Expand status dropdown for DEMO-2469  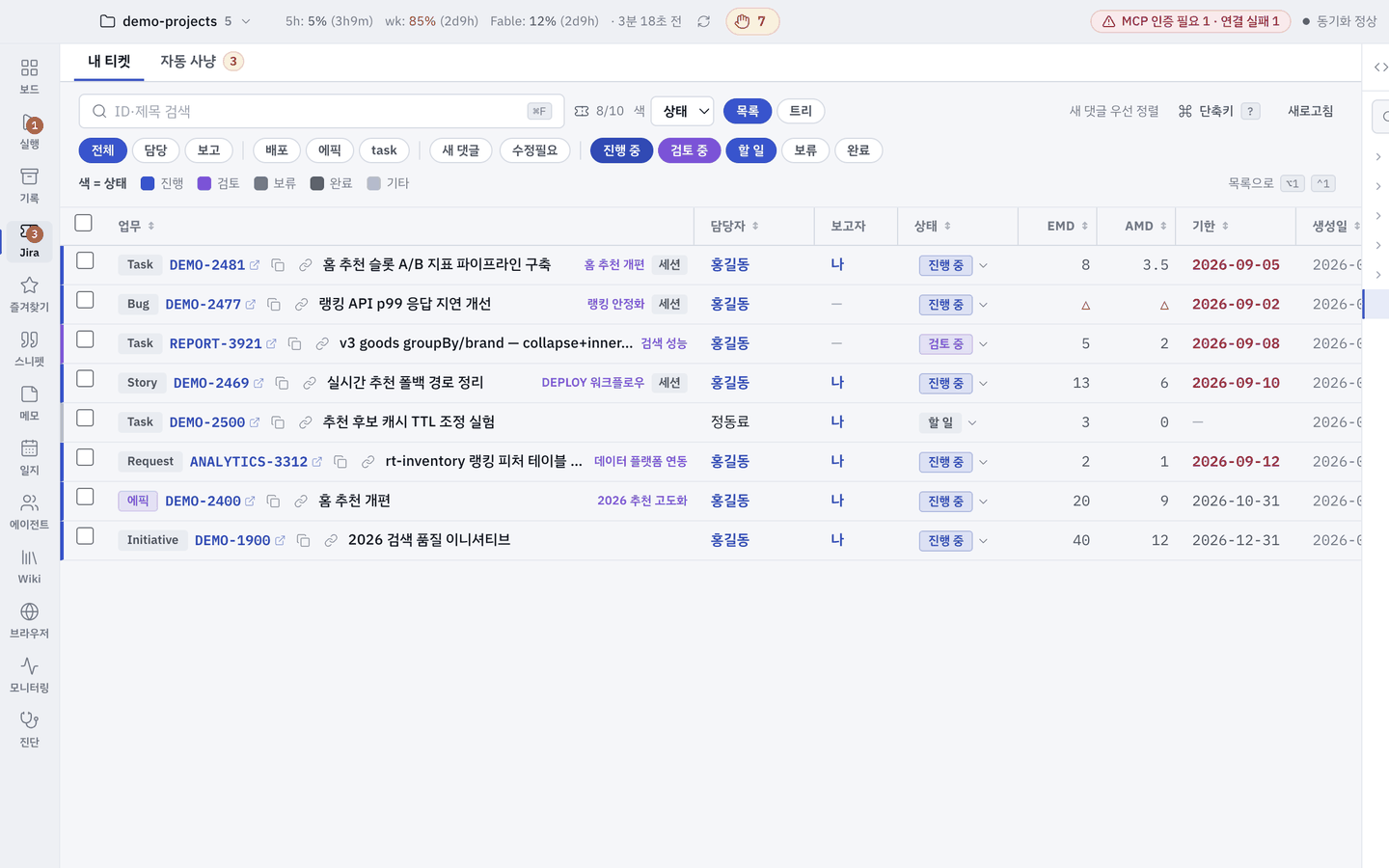tap(983, 383)
